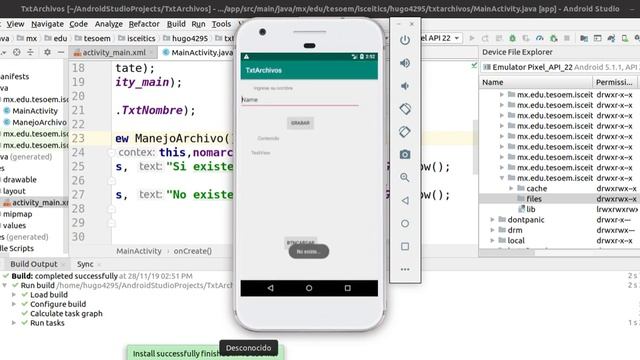Collapse the package folder containing cache and files
The image size is (640, 360).
coord(502,178)
